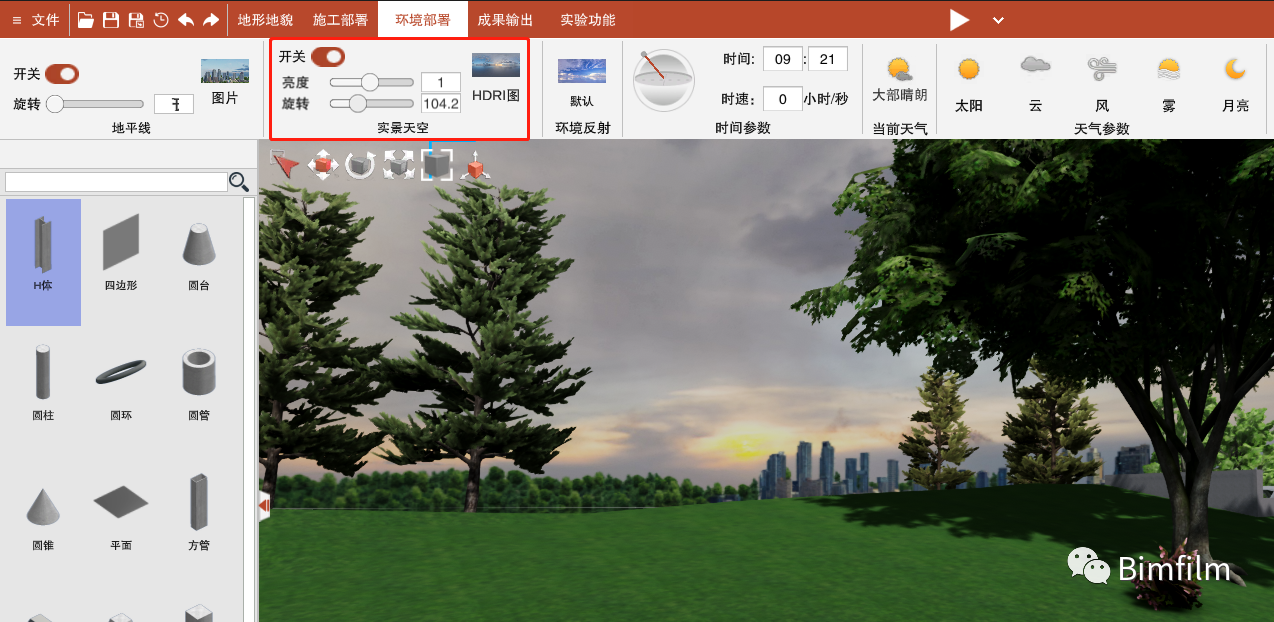Click the sky rotation field showing 104.2
1274x622 pixels.
[441, 103]
